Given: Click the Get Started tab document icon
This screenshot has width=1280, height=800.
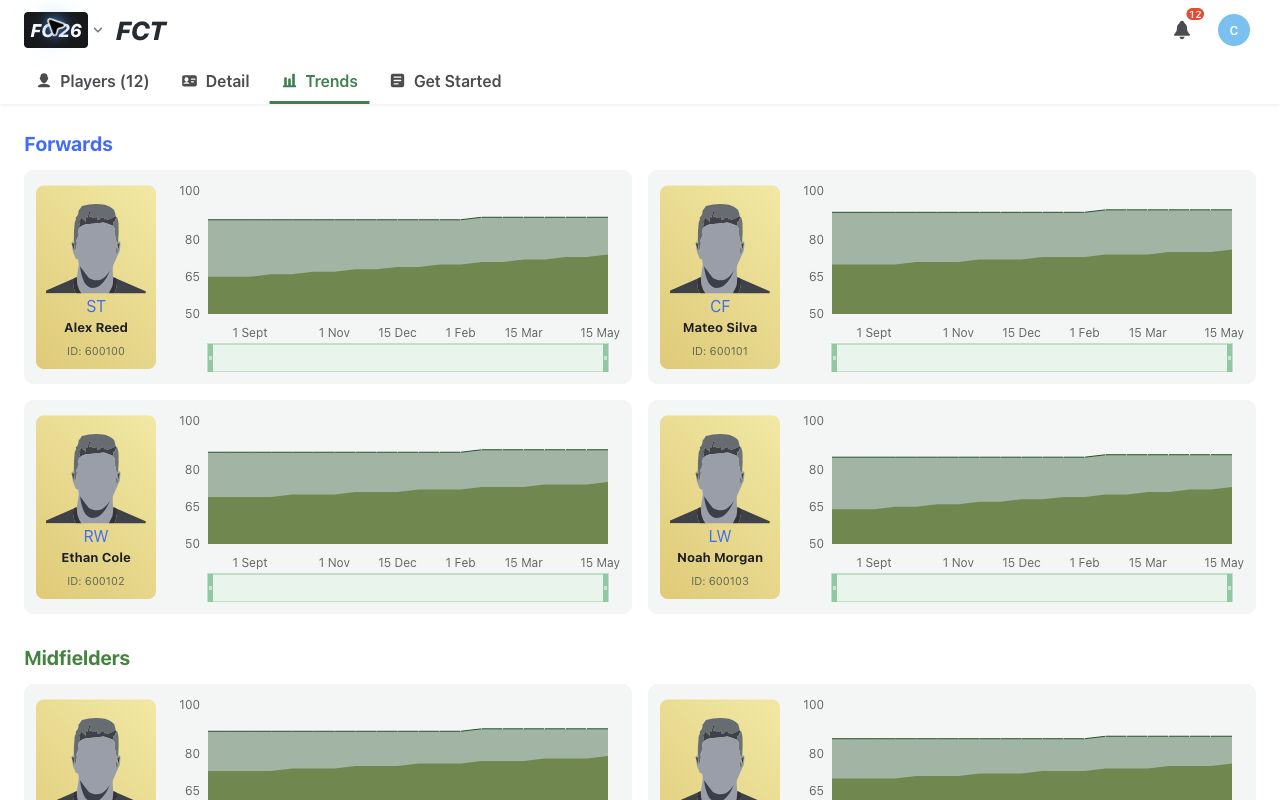Looking at the screenshot, I should (397, 81).
